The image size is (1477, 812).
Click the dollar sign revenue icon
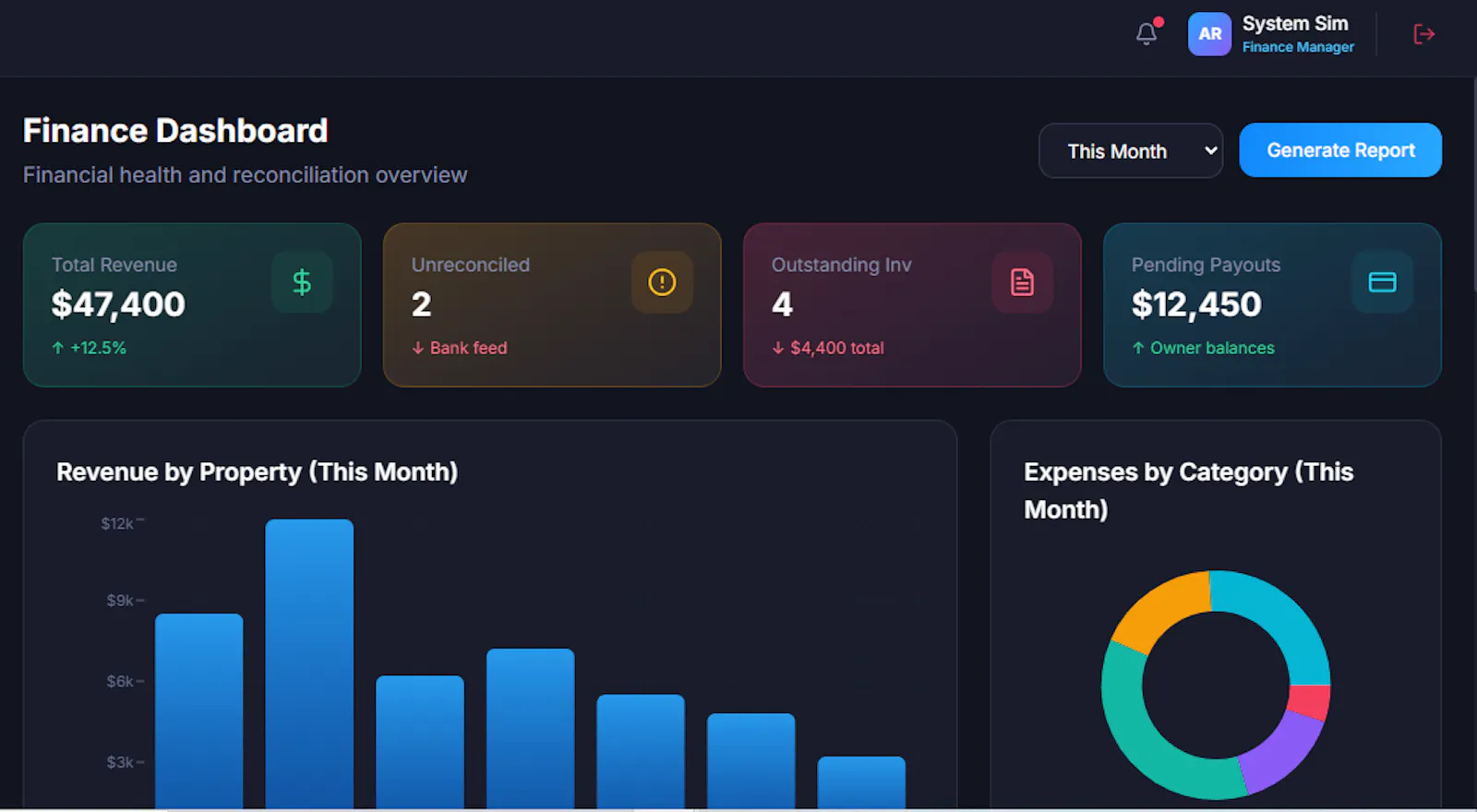[x=302, y=282]
